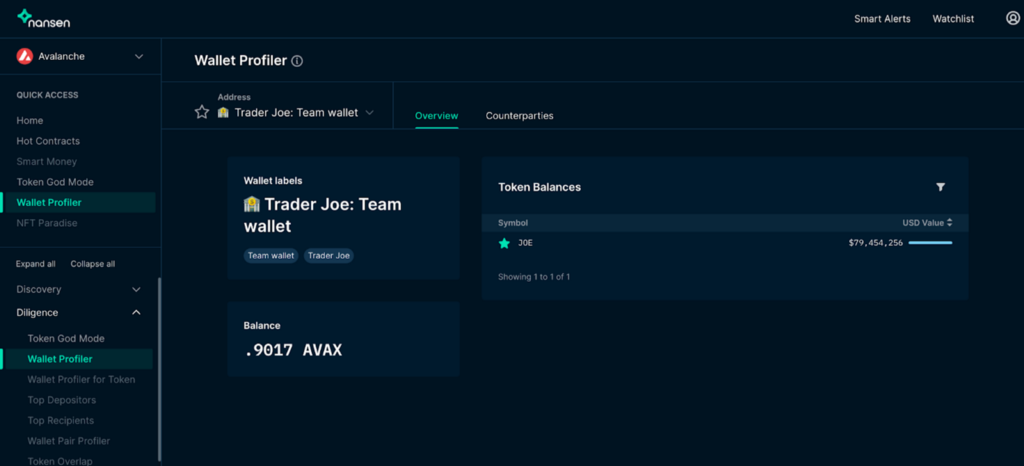
Task: Click the .9017 AVAX balance value
Action: 293,350
